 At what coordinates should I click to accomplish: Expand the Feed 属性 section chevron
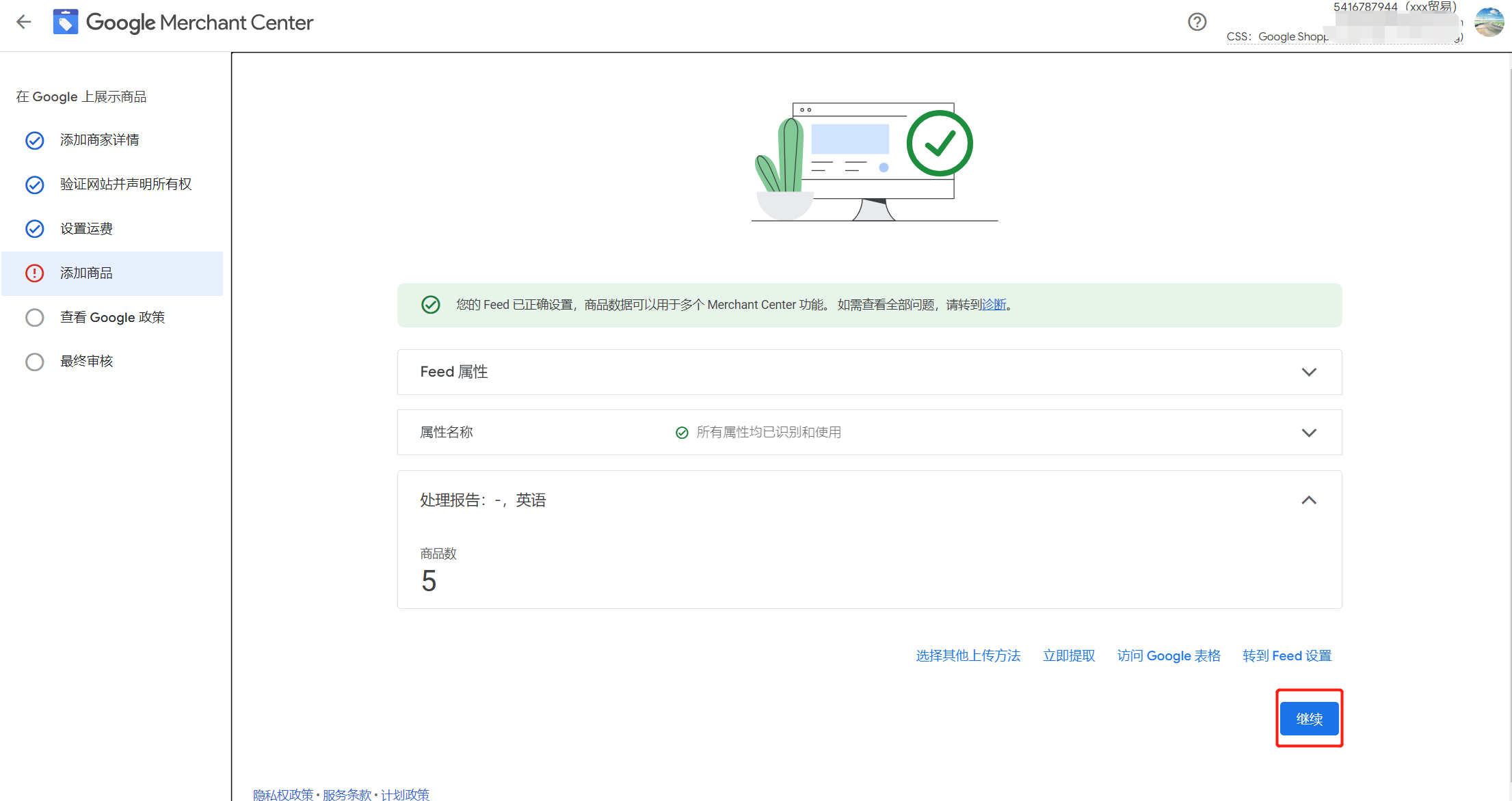[x=1308, y=372]
